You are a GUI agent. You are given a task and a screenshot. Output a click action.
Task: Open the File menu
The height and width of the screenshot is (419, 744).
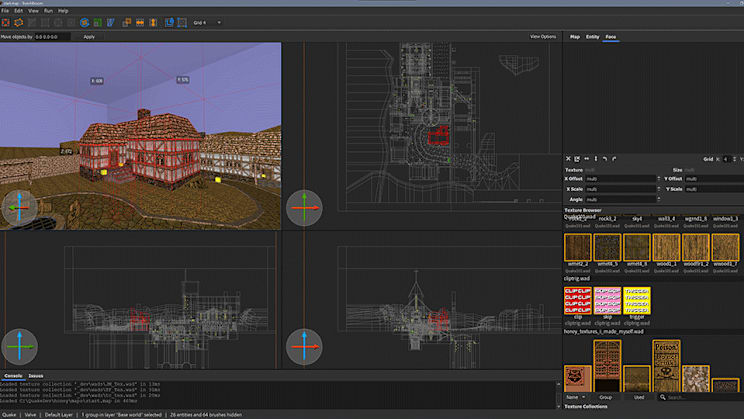pos(5,10)
